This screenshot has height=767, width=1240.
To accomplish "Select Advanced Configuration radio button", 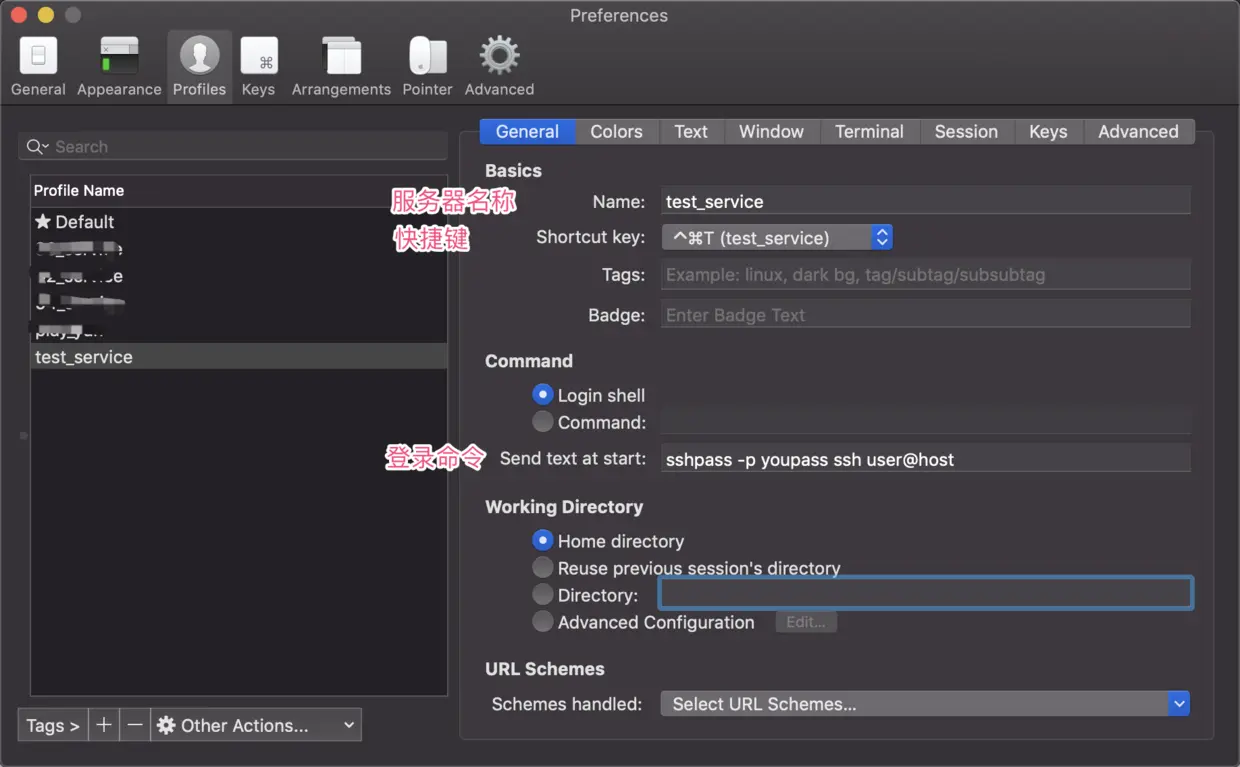I will (x=543, y=622).
